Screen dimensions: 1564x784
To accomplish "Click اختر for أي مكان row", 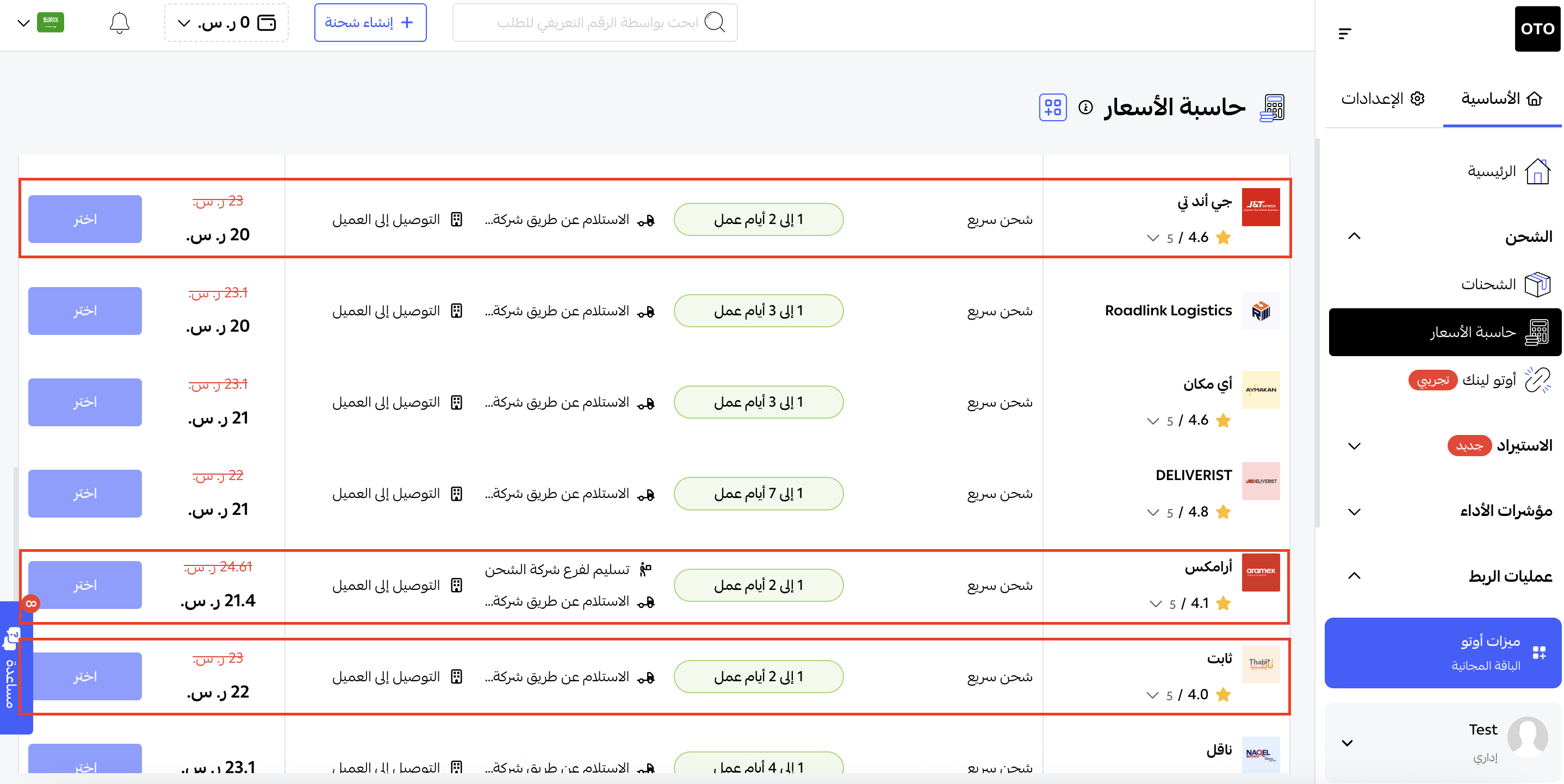I will coord(85,402).
